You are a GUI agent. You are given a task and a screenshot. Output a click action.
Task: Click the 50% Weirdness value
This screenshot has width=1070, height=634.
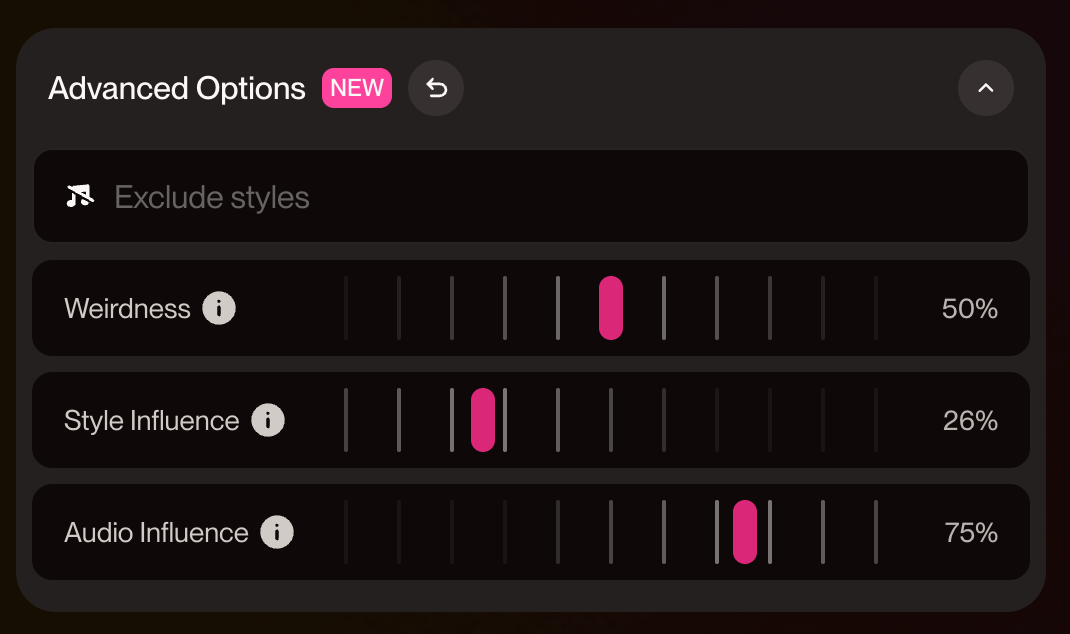tap(969, 308)
